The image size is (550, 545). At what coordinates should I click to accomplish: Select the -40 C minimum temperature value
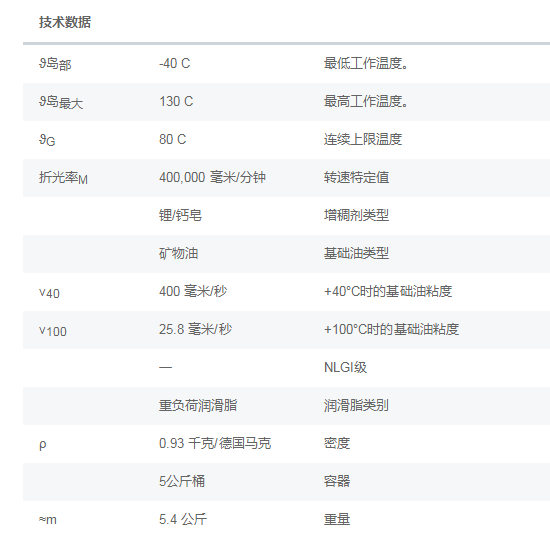pos(174,63)
